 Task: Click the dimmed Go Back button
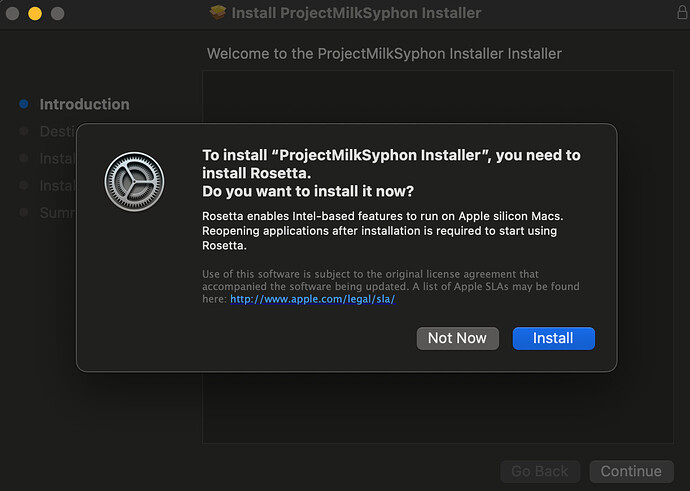[540, 471]
